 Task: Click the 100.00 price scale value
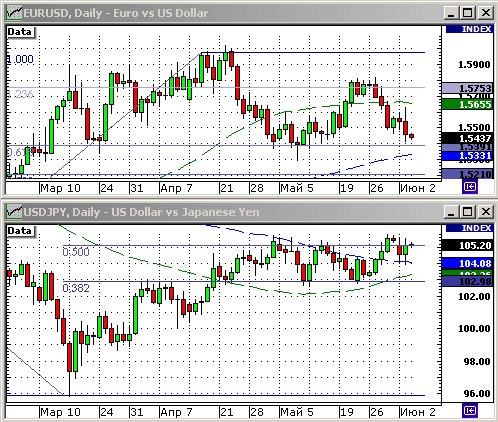474,329
